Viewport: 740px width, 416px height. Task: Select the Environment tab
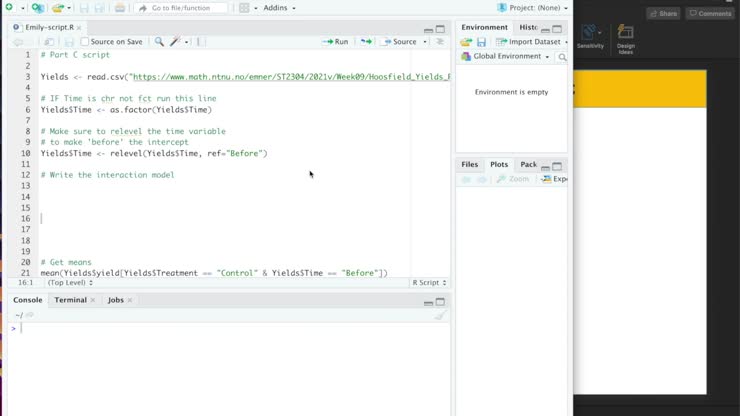(484, 27)
